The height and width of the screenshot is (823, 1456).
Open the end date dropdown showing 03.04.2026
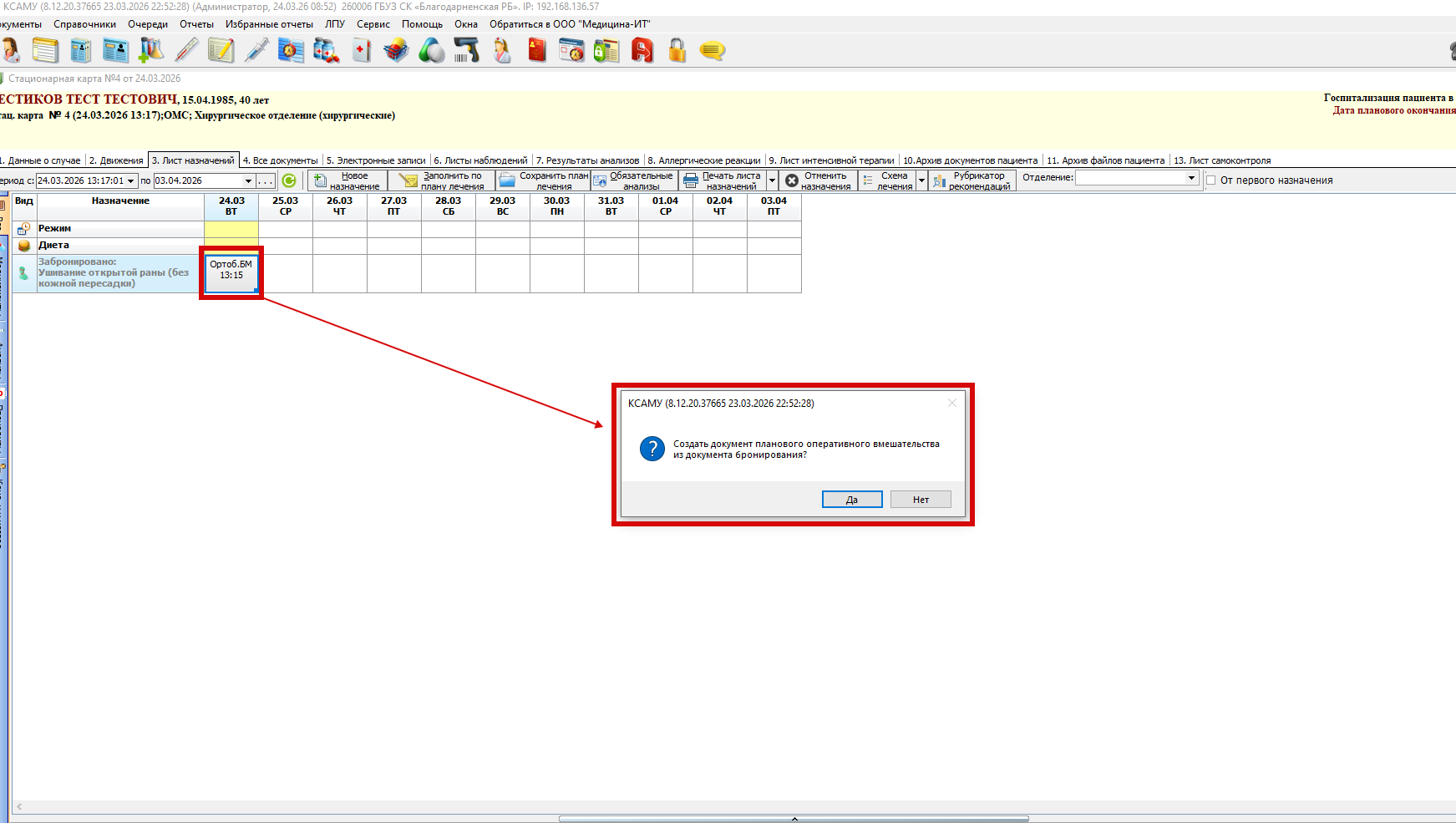(248, 181)
